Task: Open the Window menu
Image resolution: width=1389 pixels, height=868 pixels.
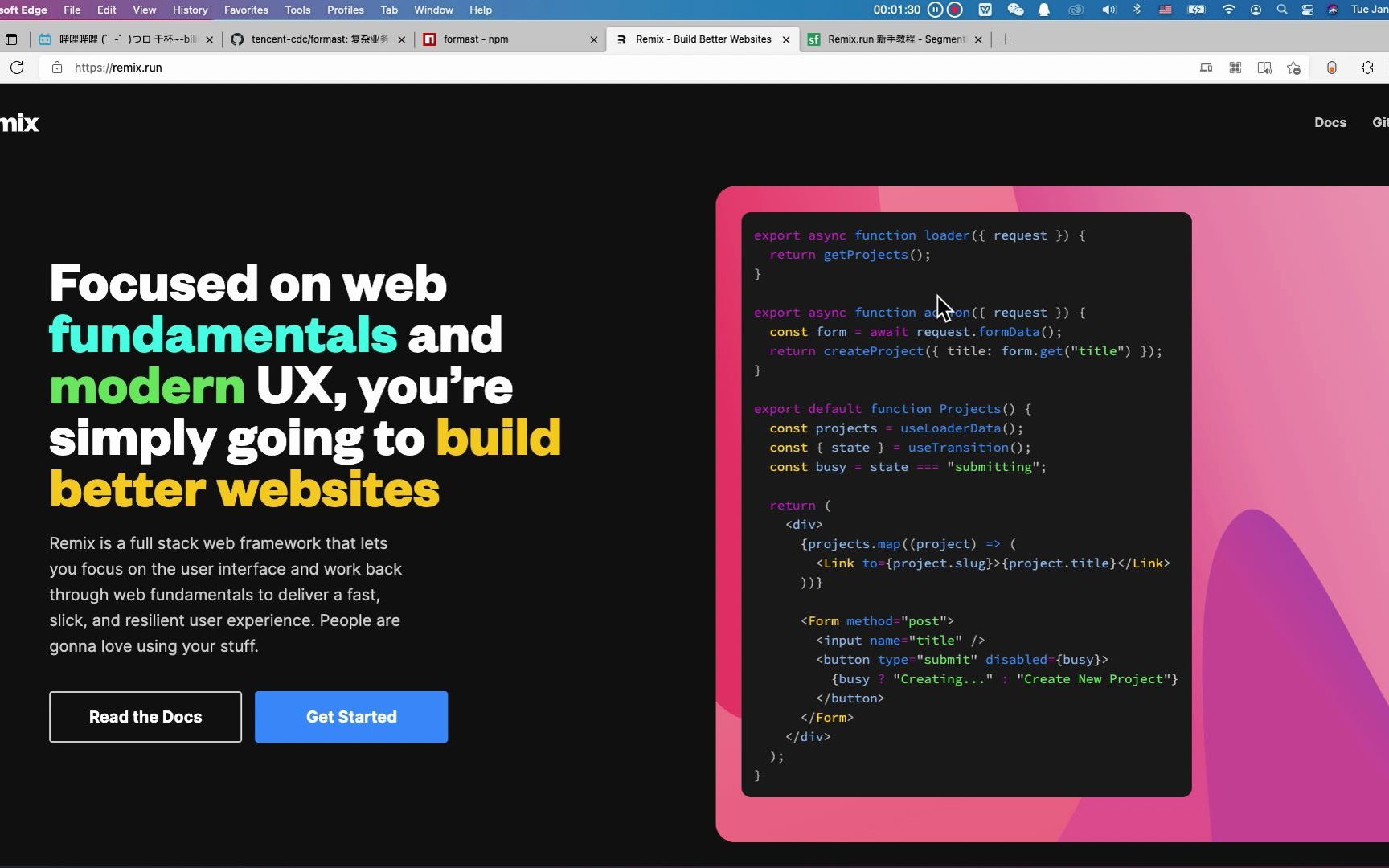Action: 434,10
